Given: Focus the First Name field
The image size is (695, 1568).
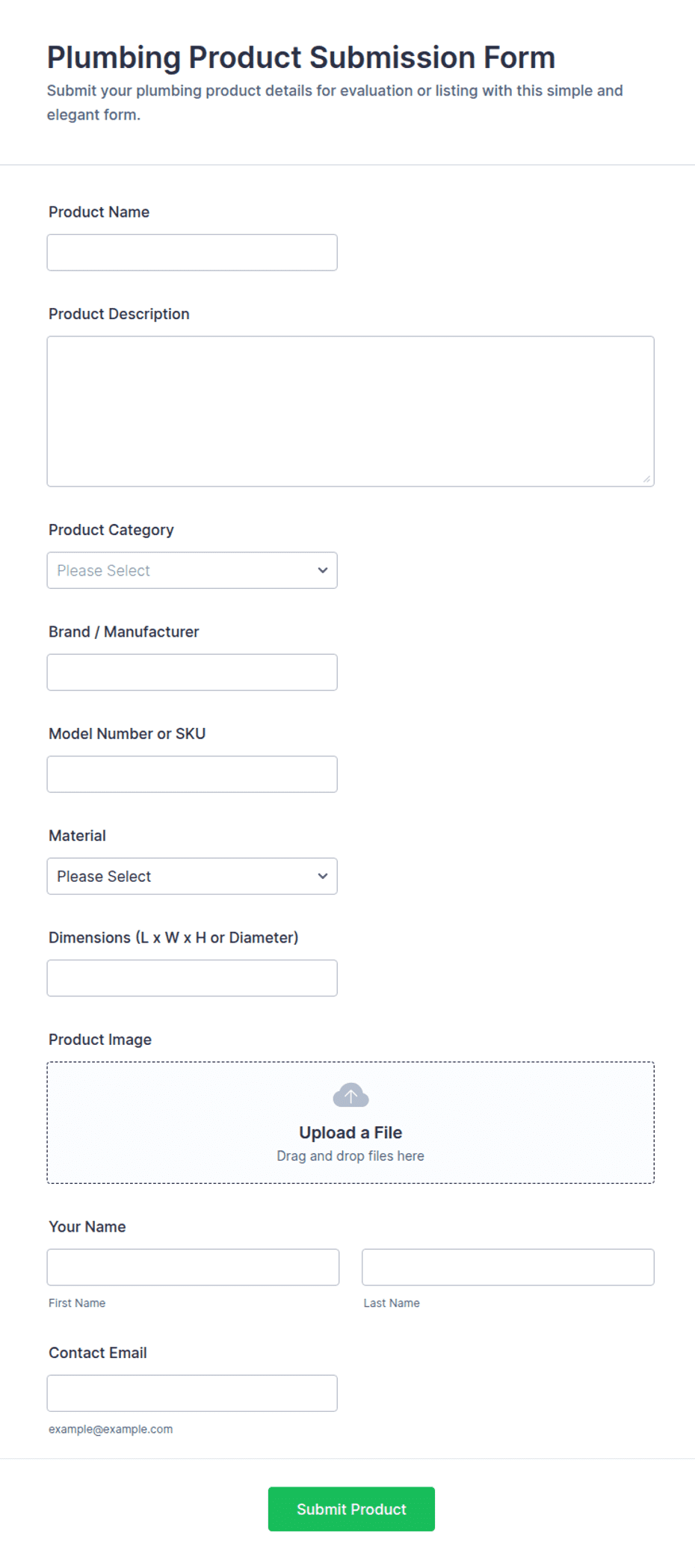Looking at the screenshot, I should [193, 1267].
